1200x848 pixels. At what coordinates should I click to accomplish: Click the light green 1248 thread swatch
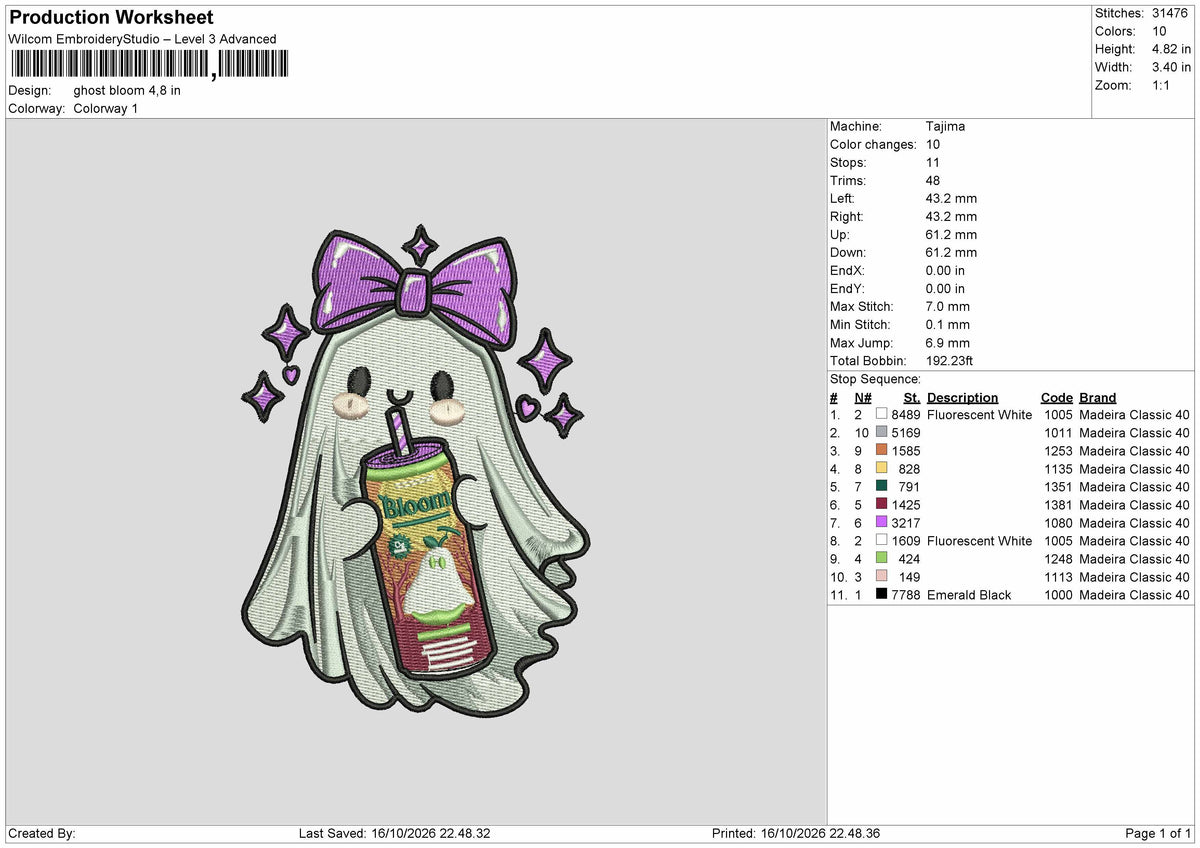(x=881, y=559)
